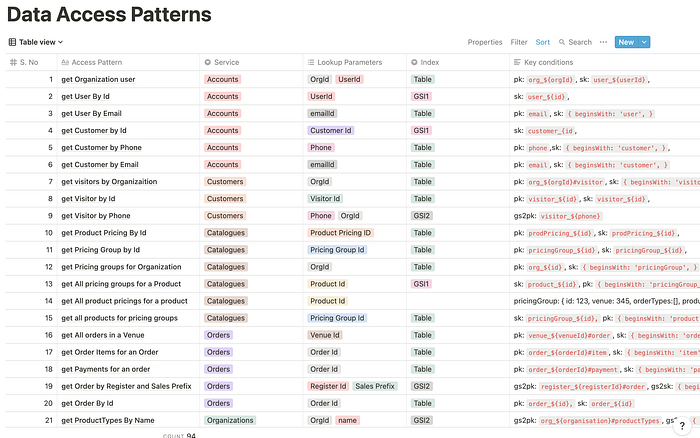Open the 'get Customer by Email' row
This screenshot has width=700, height=438.
click(100, 165)
